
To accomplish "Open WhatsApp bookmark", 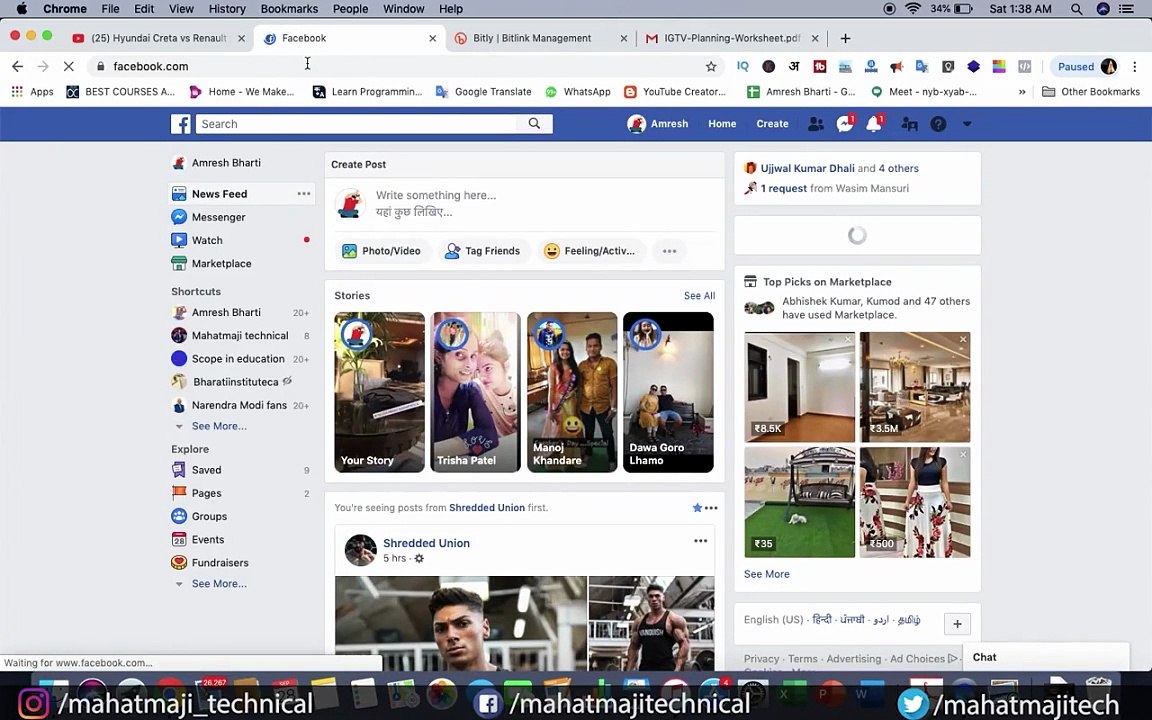I will (x=577, y=92).
